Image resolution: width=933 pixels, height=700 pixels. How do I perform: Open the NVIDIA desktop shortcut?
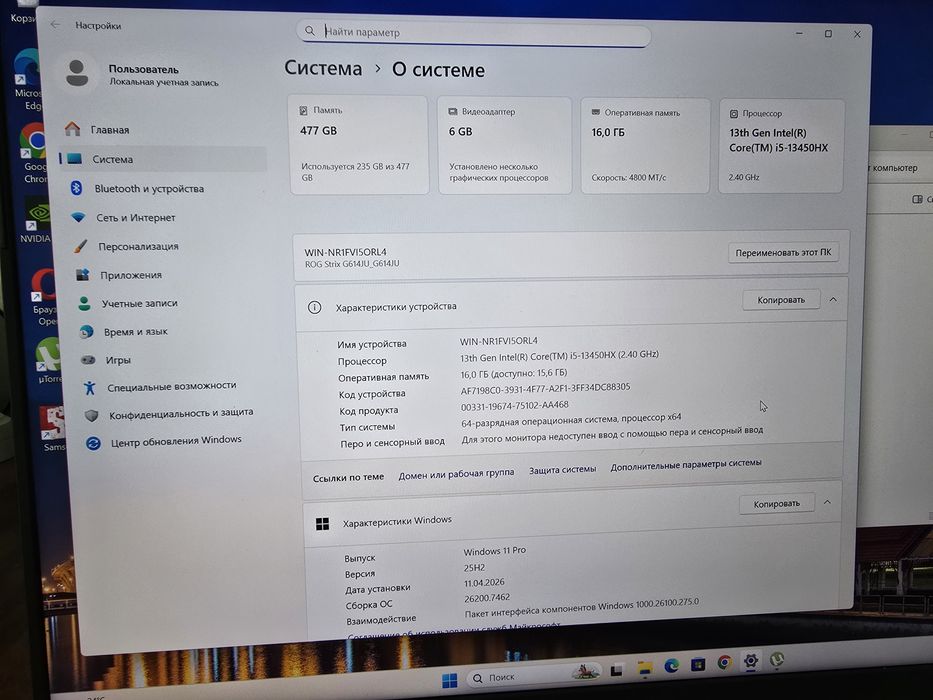(x=35, y=219)
